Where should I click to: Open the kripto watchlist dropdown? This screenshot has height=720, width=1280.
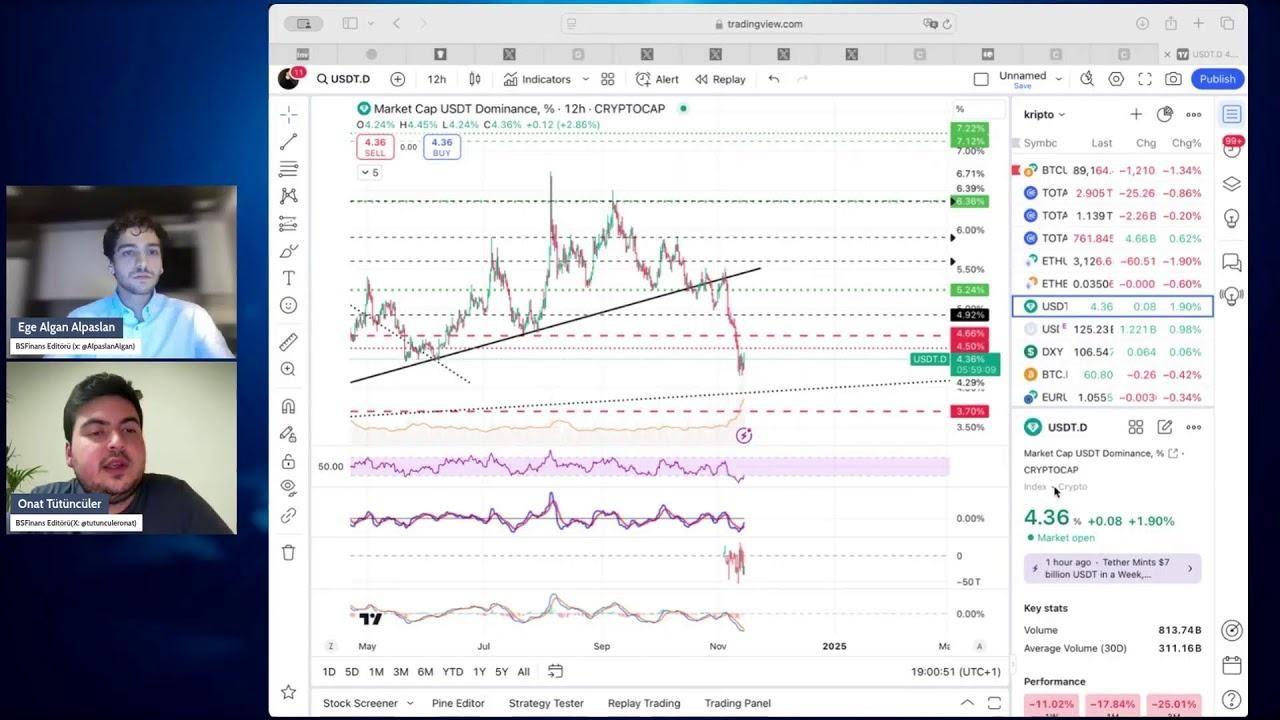click(x=1044, y=115)
